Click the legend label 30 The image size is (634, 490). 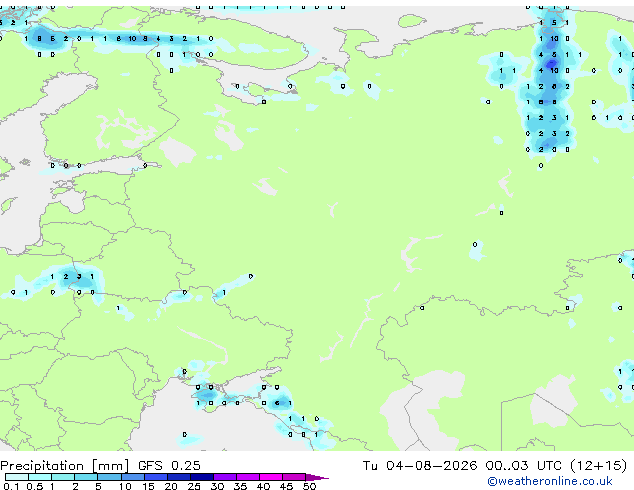click(217, 486)
